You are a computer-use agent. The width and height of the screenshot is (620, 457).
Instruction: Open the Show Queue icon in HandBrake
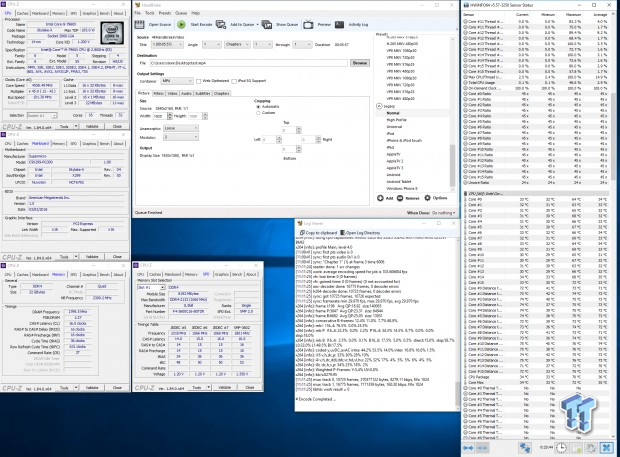(x=267, y=25)
